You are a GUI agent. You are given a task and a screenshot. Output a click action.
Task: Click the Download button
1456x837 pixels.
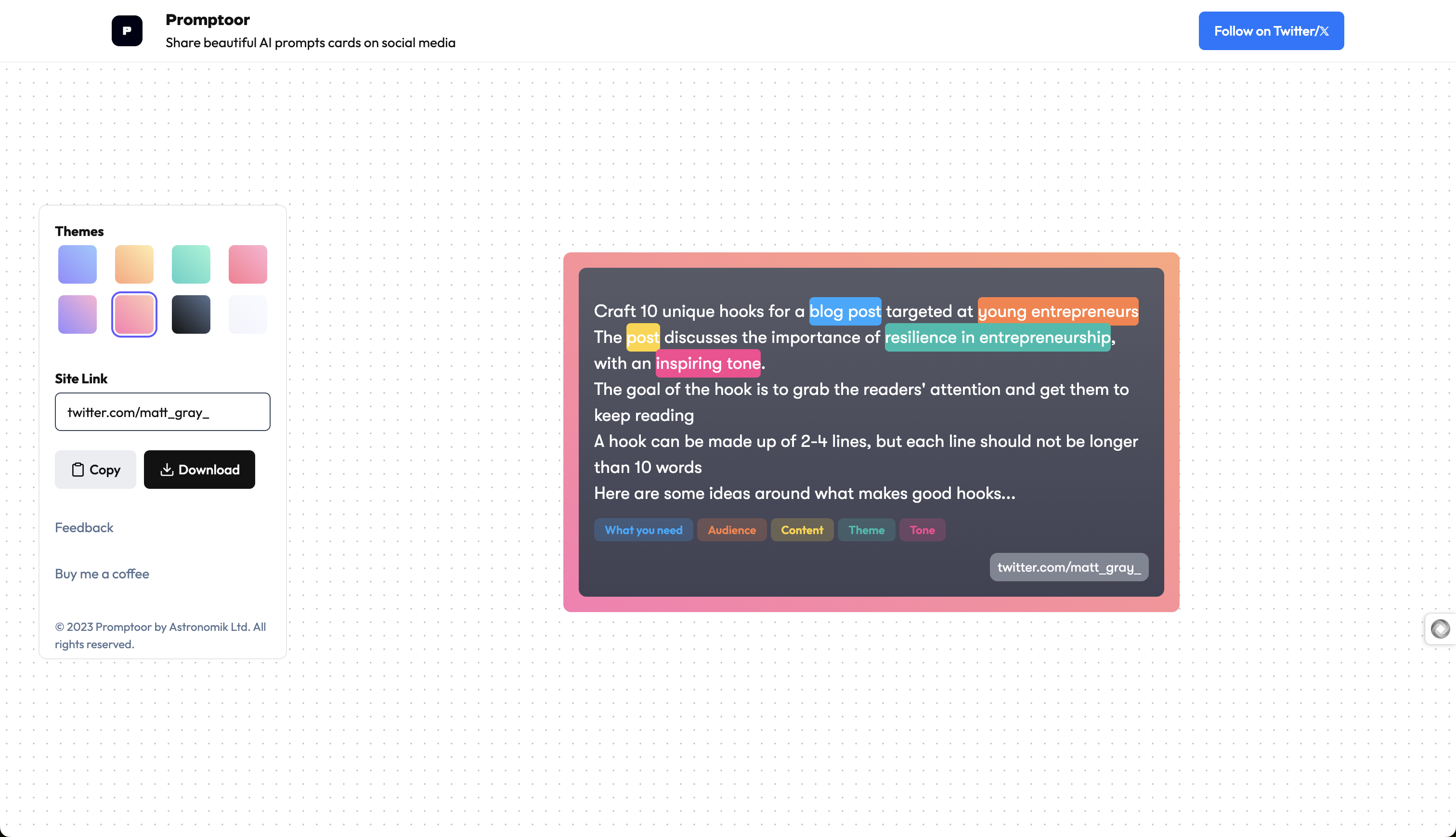(199, 470)
